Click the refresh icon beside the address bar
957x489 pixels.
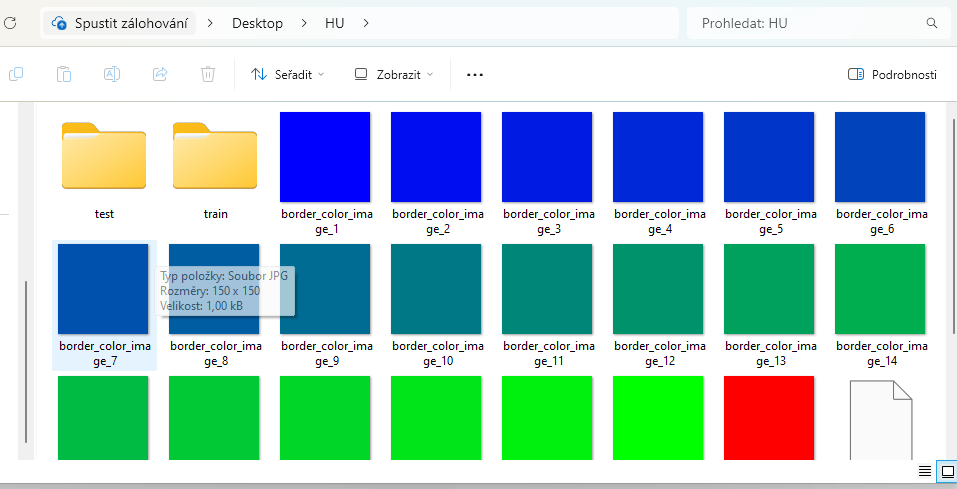(8, 23)
